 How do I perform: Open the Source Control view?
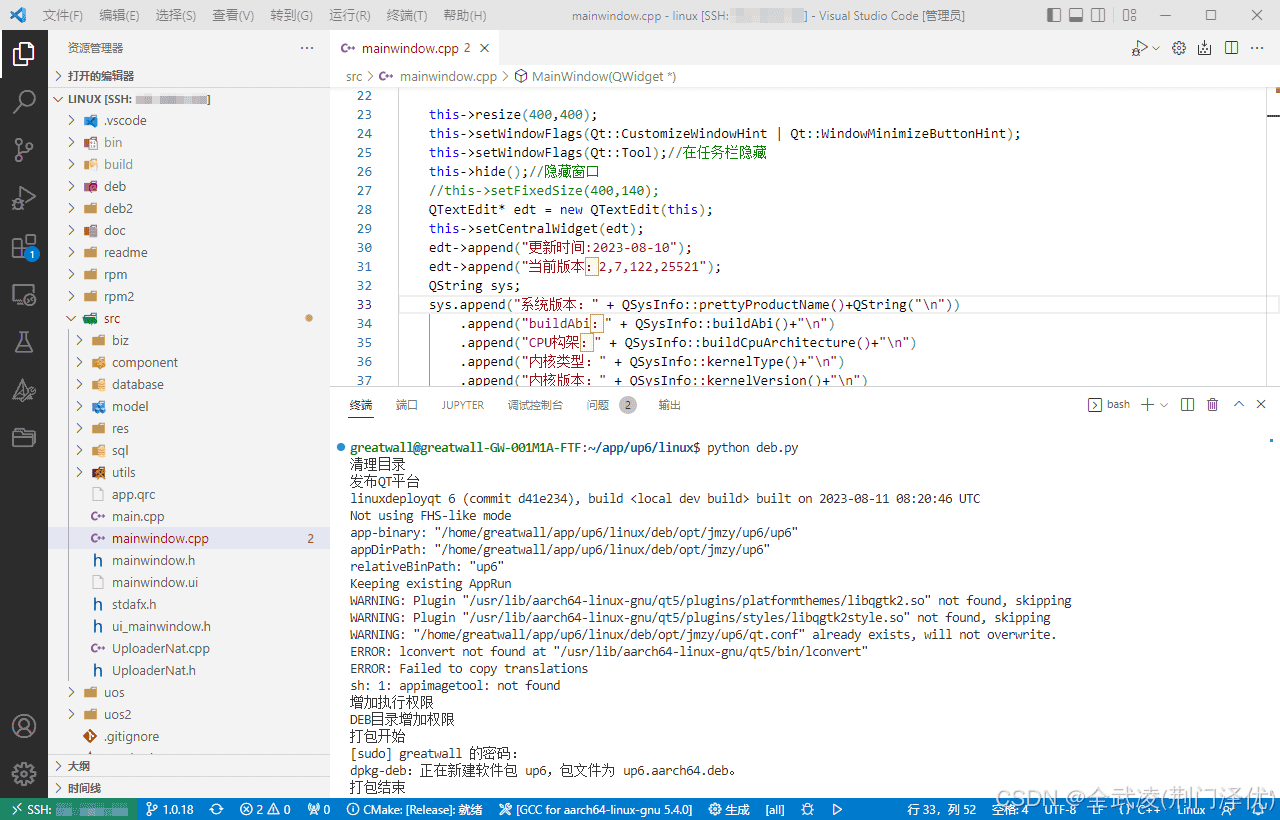pyautogui.click(x=24, y=150)
